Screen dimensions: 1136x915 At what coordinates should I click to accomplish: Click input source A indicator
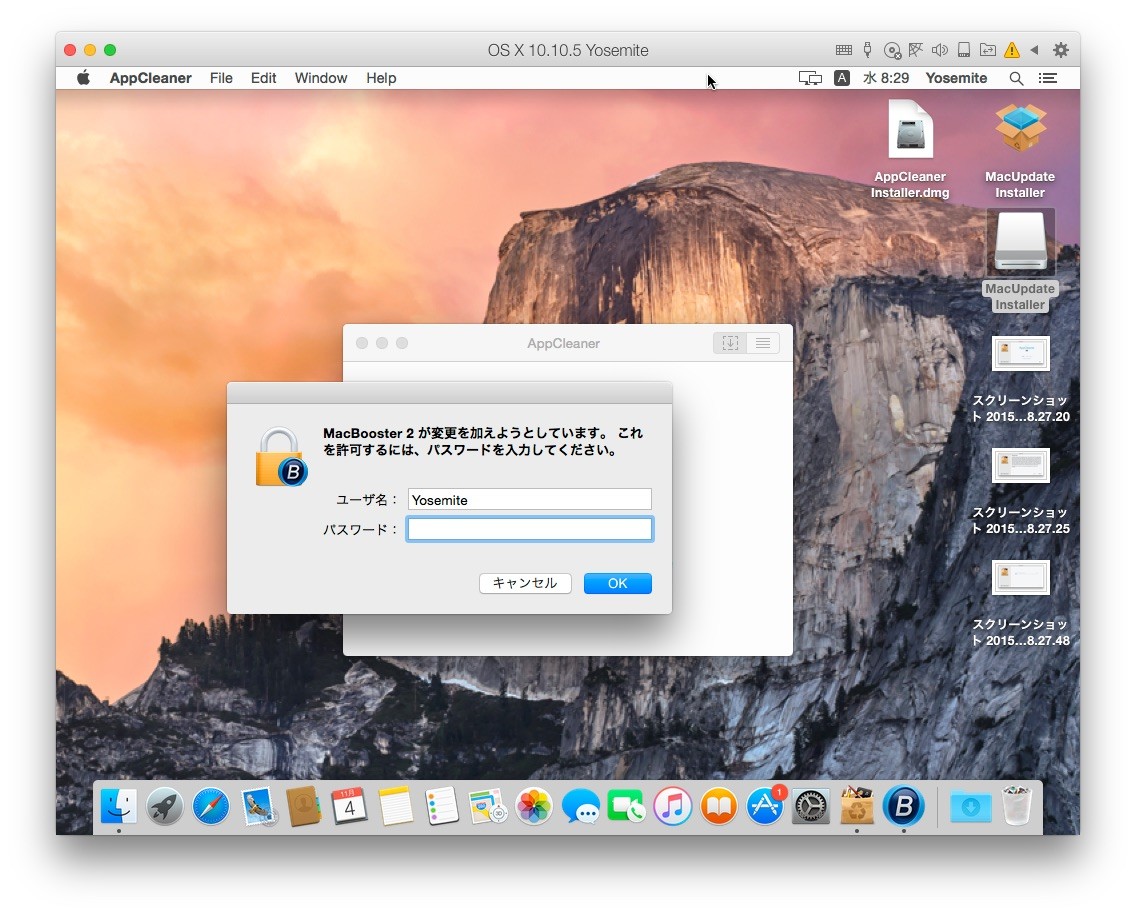click(x=842, y=78)
